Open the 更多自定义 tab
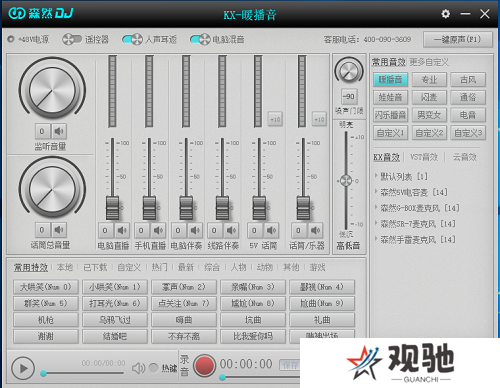The image size is (500, 388). tap(429, 62)
